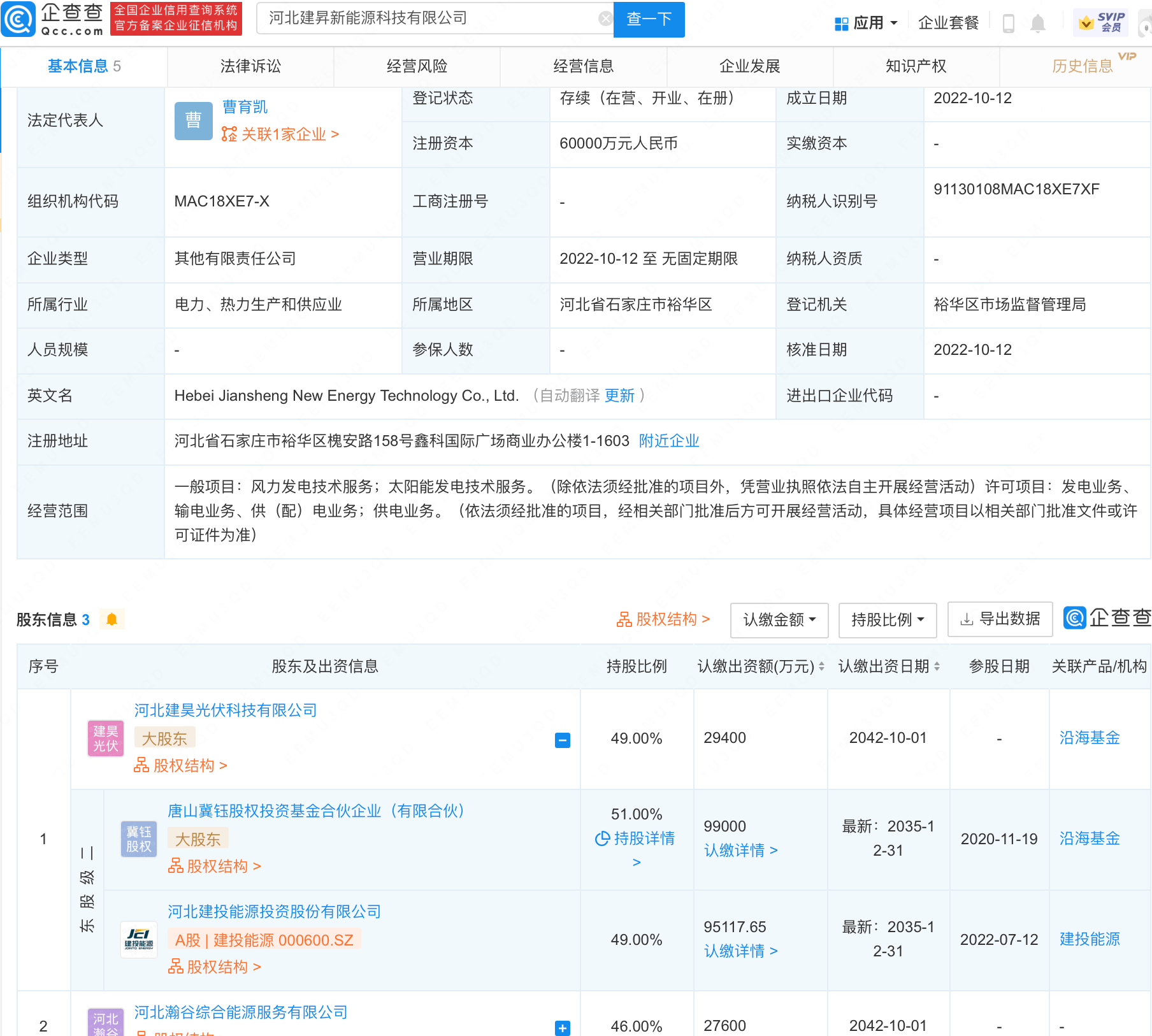Image resolution: width=1152 pixels, height=1036 pixels.
Task: Clear the search box with the X icon
Action: pyautogui.click(x=605, y=18)
